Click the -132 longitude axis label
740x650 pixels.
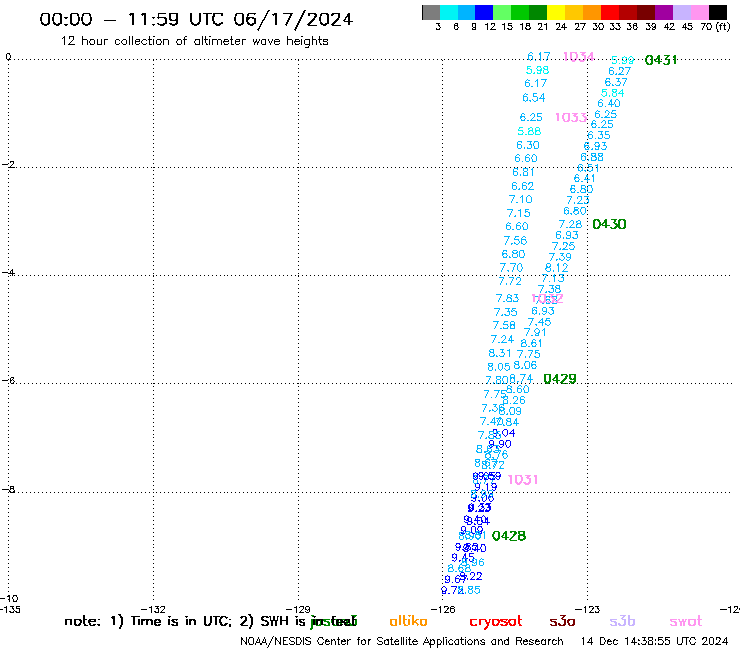[x=154, y=609]
